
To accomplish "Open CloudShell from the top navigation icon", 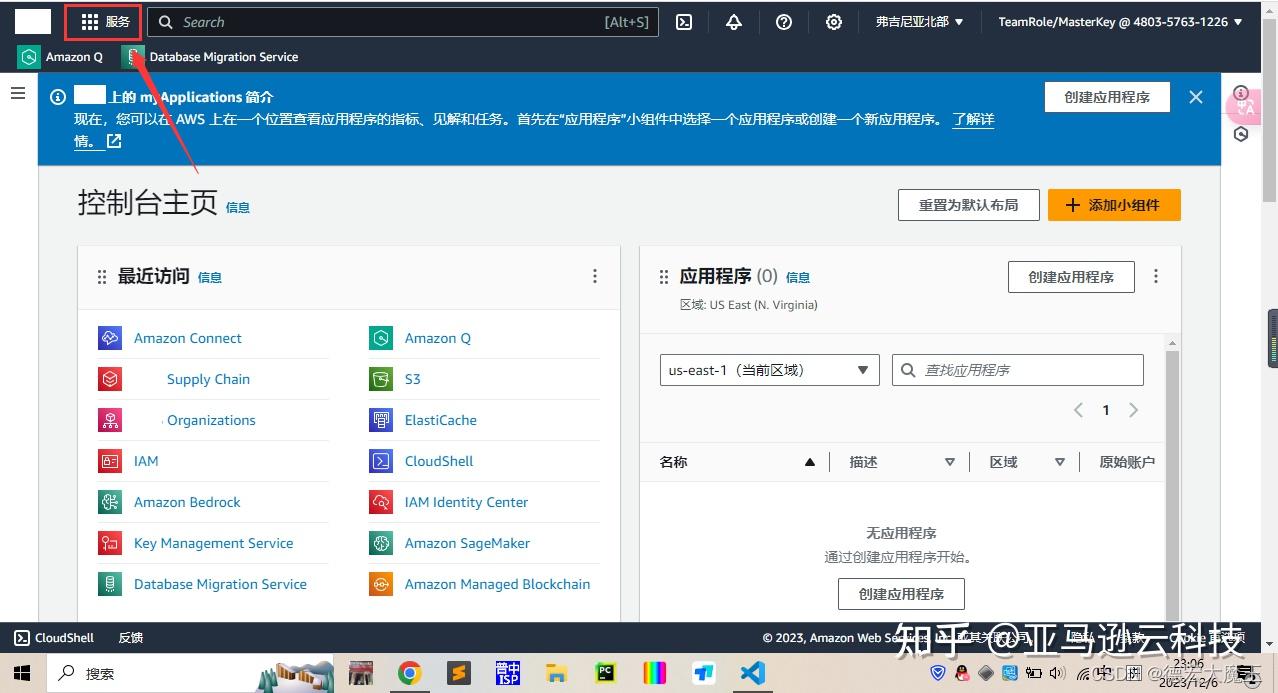I will pos(684,22).
